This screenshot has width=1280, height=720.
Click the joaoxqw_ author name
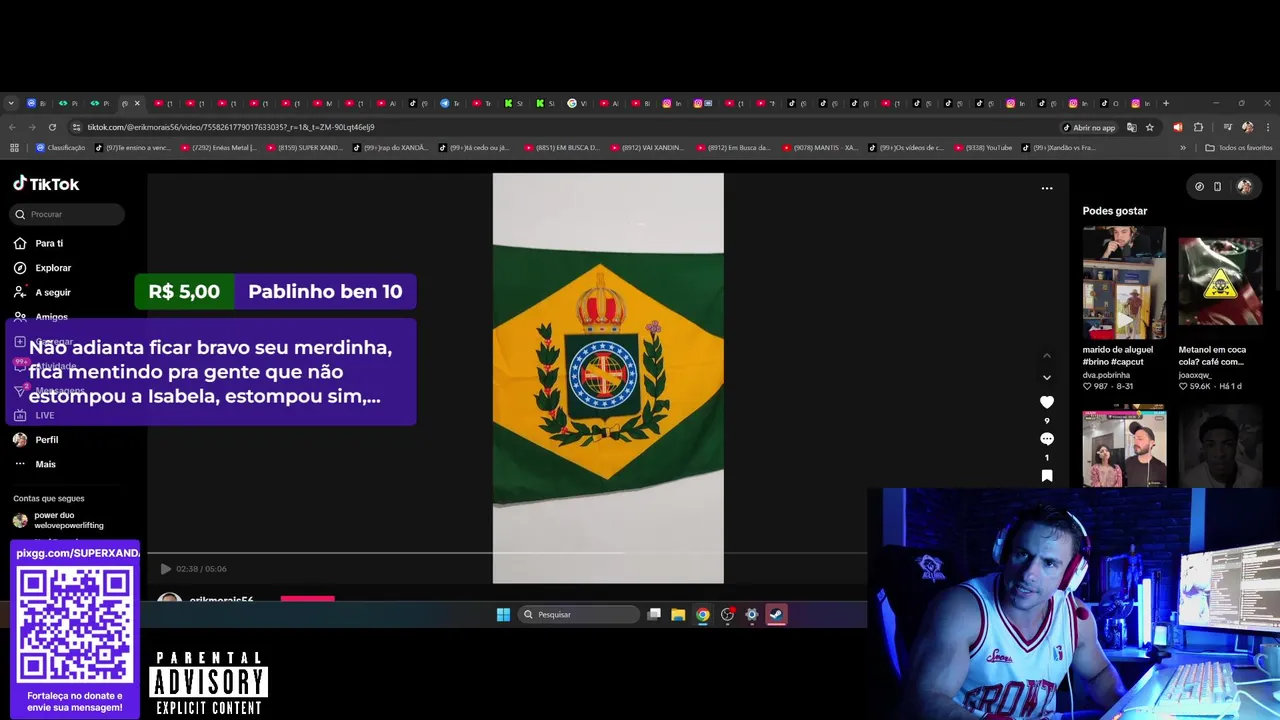pyautogui.click(x=1195, y=375)
